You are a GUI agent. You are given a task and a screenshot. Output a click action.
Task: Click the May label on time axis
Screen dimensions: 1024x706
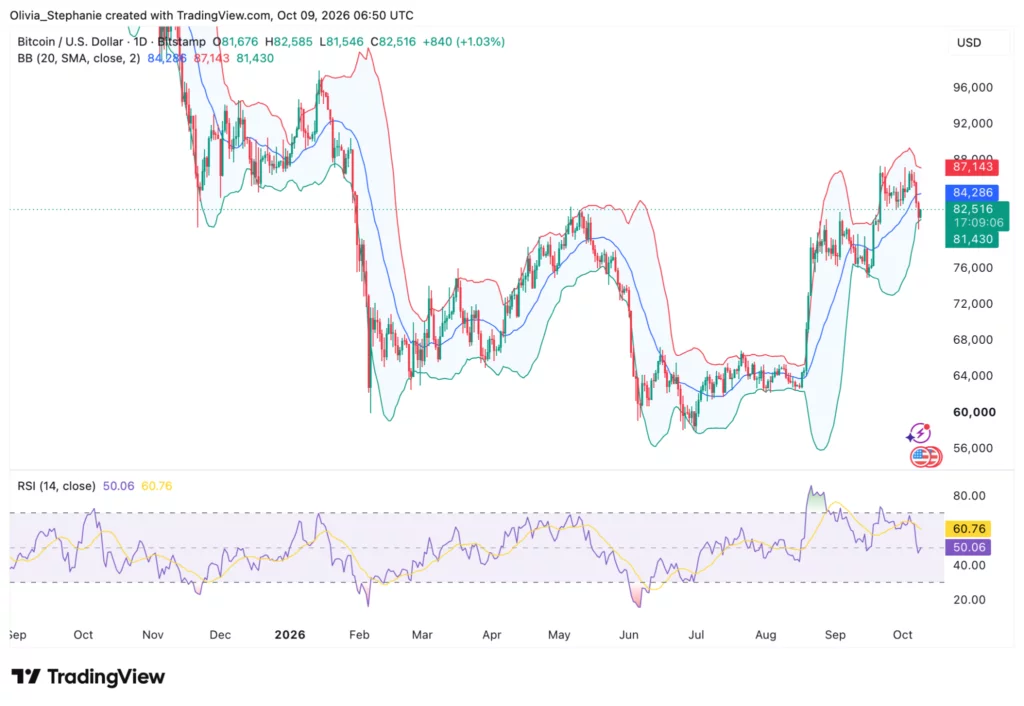point(559,635)
